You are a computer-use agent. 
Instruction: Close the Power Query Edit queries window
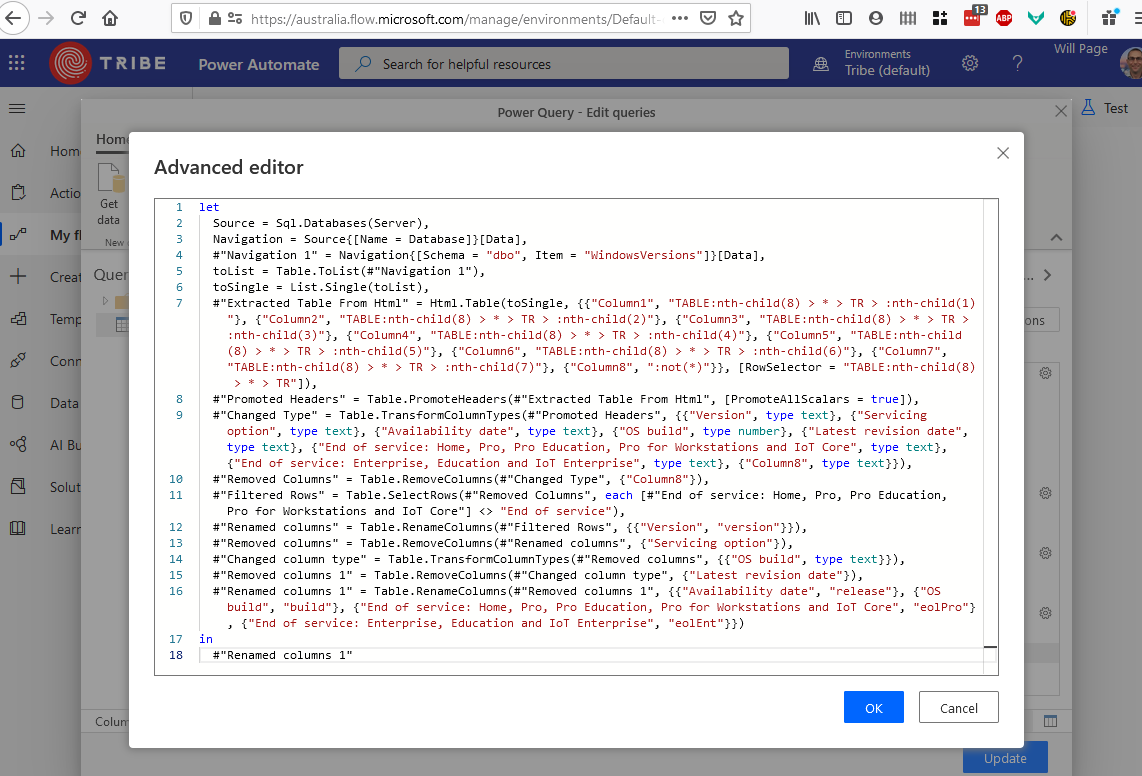pyautogui.click(x=1061, y=112)
